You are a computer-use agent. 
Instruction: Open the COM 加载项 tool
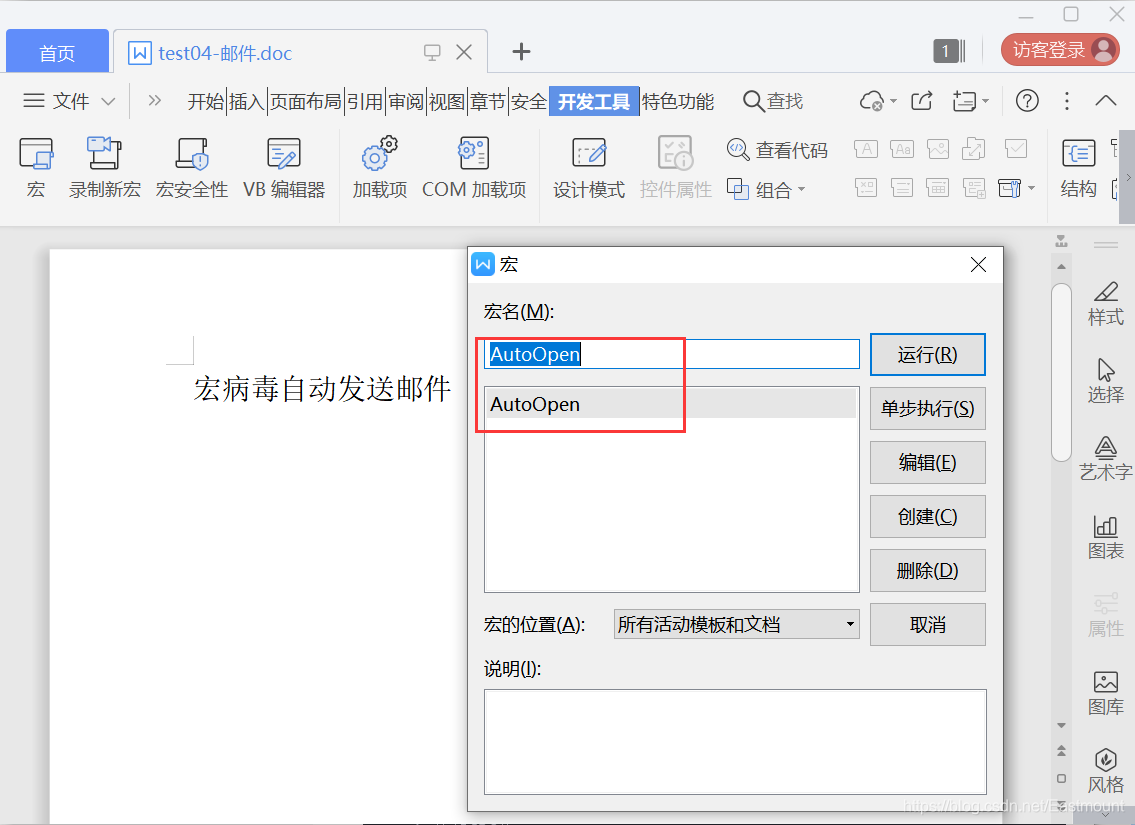473,168
